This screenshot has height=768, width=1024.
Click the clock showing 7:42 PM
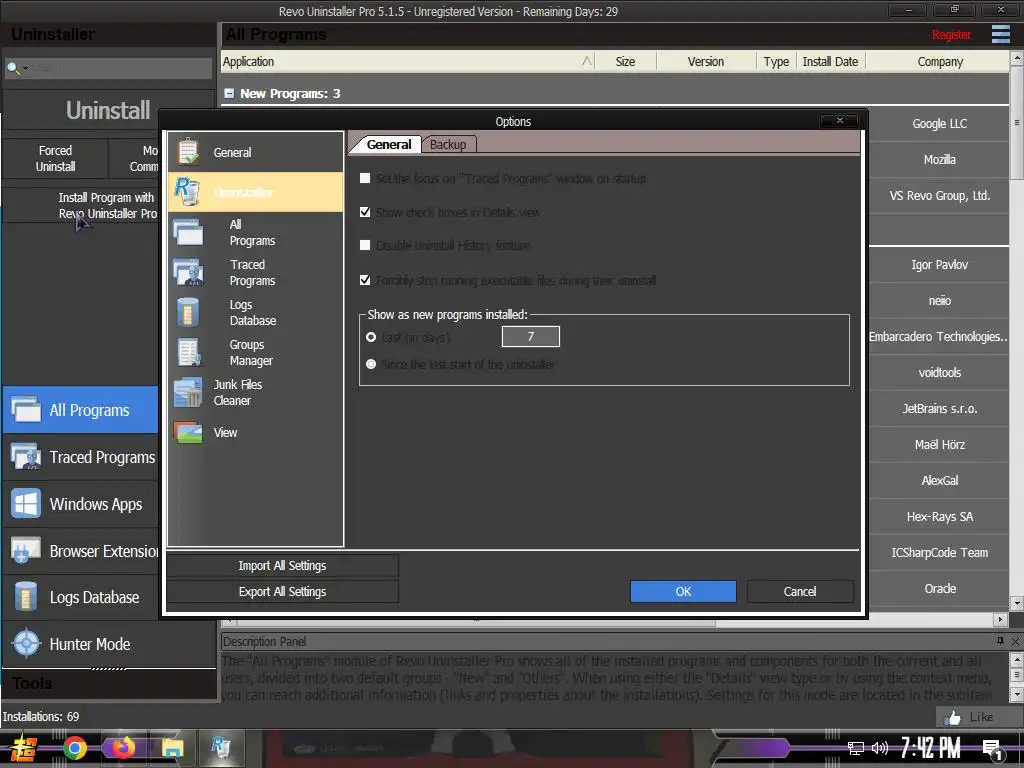click(930, 748)
